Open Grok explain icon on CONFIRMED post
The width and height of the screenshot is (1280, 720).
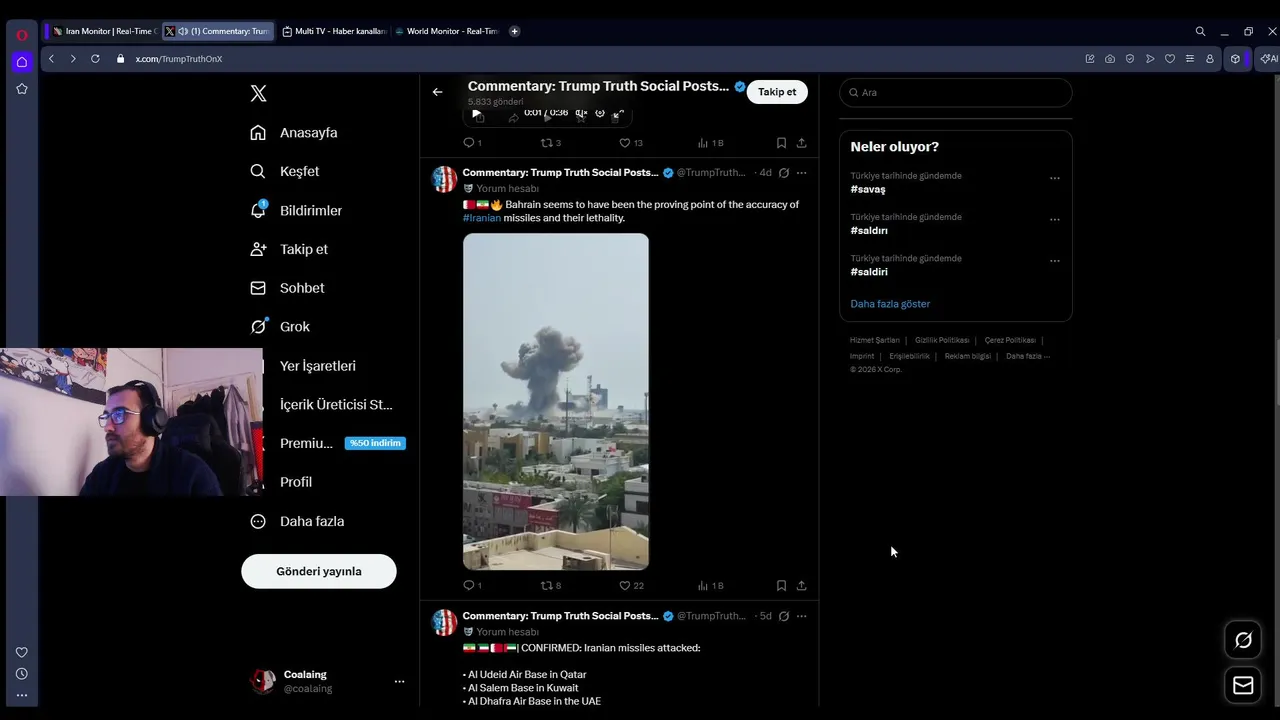[784, 616]
